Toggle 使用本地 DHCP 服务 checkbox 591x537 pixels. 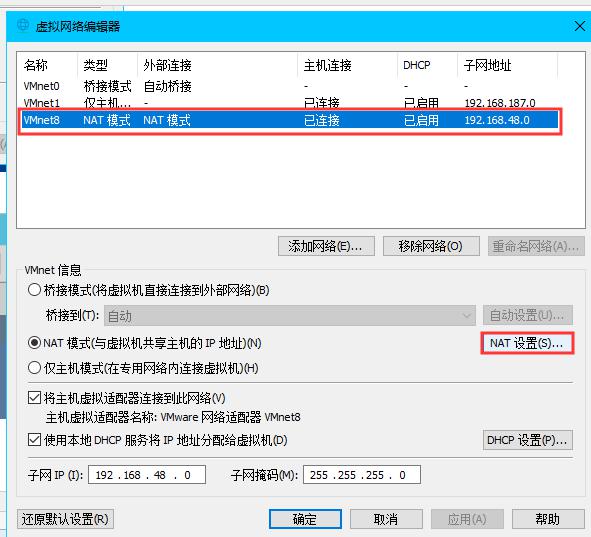click(34, 440)
